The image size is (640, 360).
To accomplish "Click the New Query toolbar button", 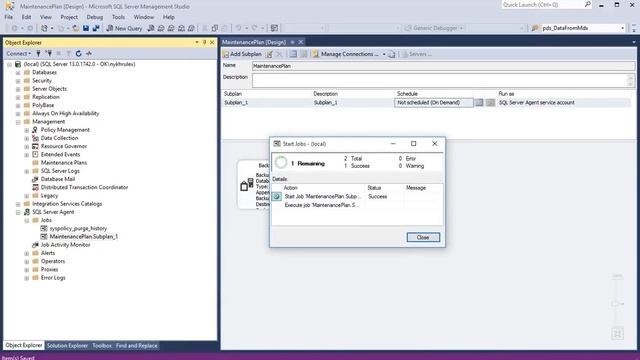I will [124, 28].
